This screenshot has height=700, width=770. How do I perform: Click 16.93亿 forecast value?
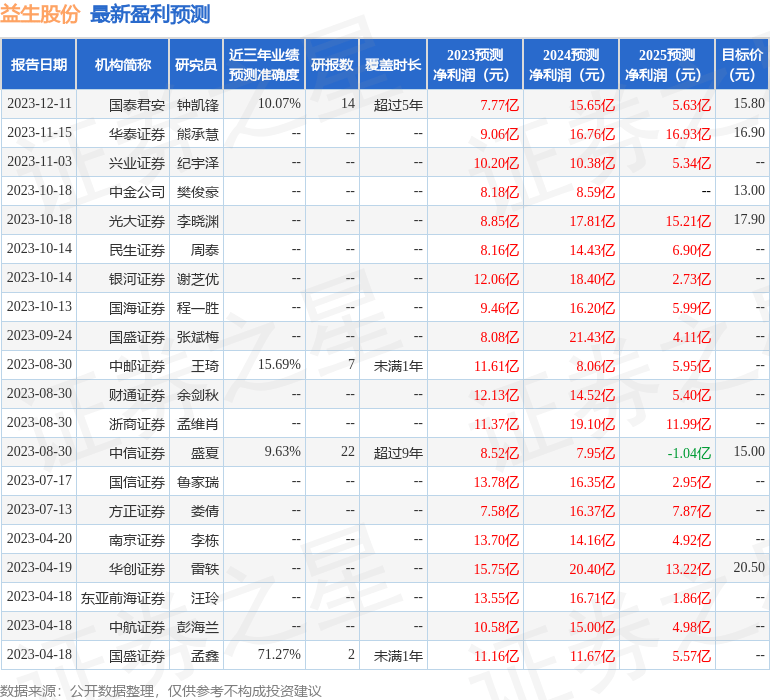click(688, 134)
